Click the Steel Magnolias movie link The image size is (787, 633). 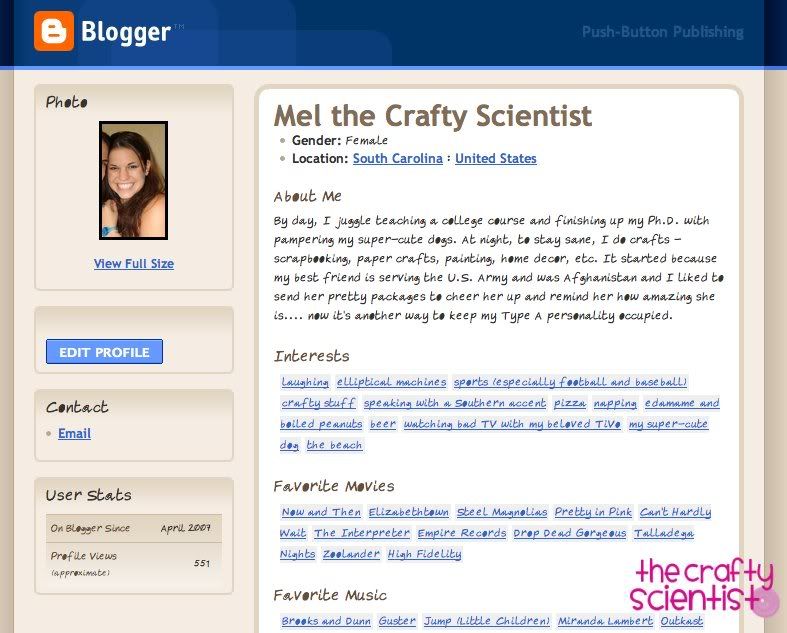(502, 512)
